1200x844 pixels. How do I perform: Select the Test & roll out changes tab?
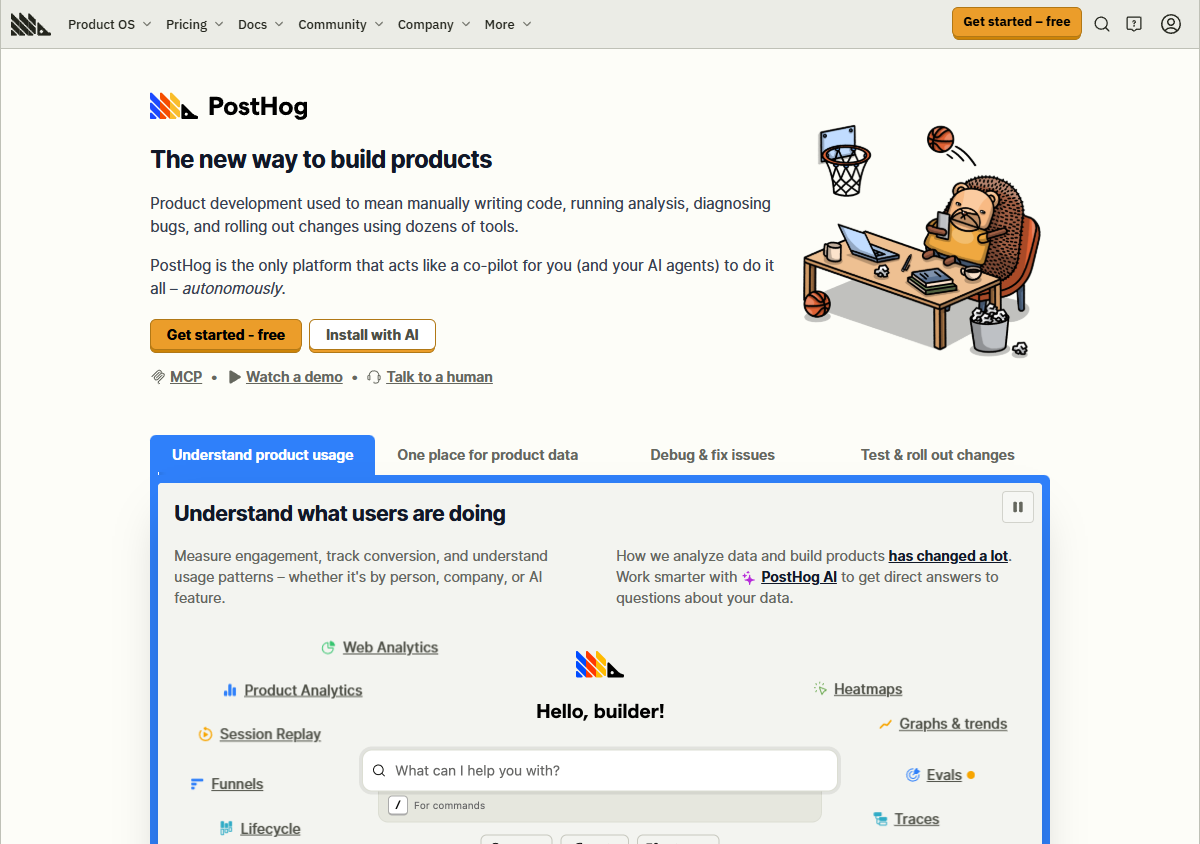938,455
